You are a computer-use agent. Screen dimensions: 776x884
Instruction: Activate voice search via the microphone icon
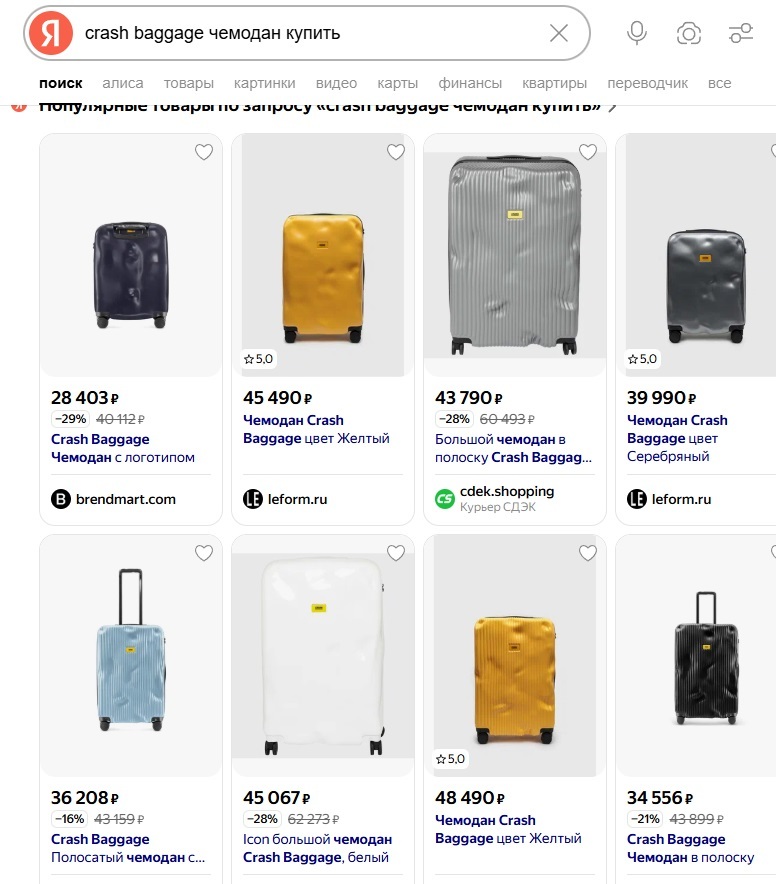pyautogui.click(x=637, y=32)
